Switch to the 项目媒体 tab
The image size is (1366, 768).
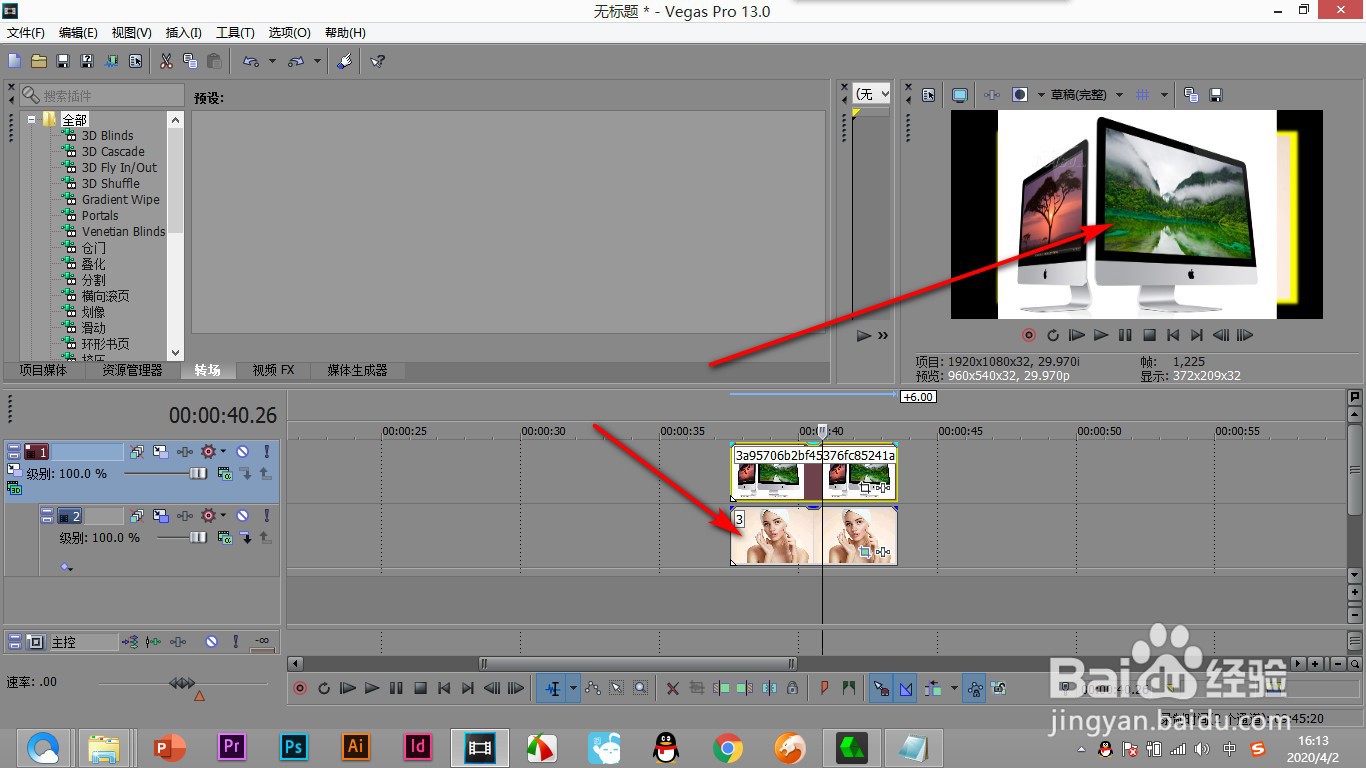(43, 370)
